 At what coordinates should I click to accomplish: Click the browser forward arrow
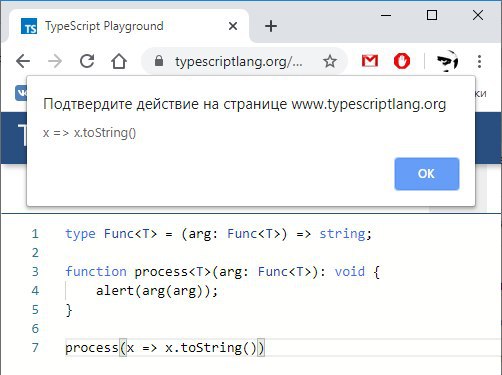55,61
